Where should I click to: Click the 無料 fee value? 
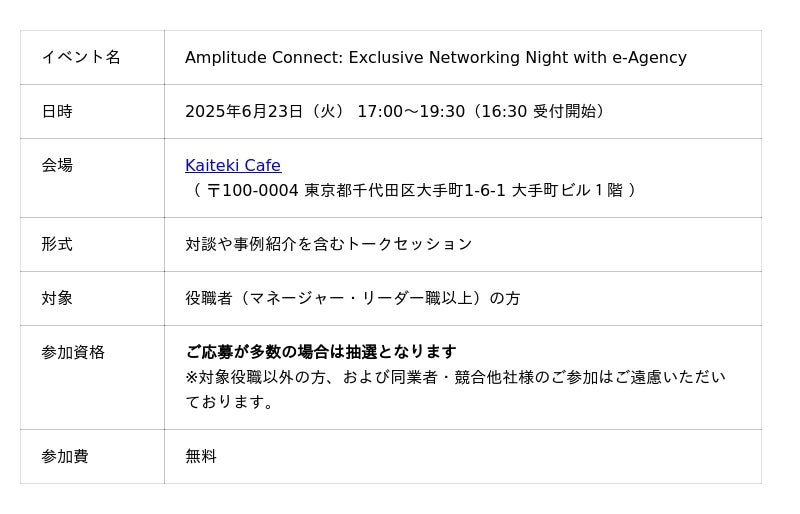(x=201, y=456)
